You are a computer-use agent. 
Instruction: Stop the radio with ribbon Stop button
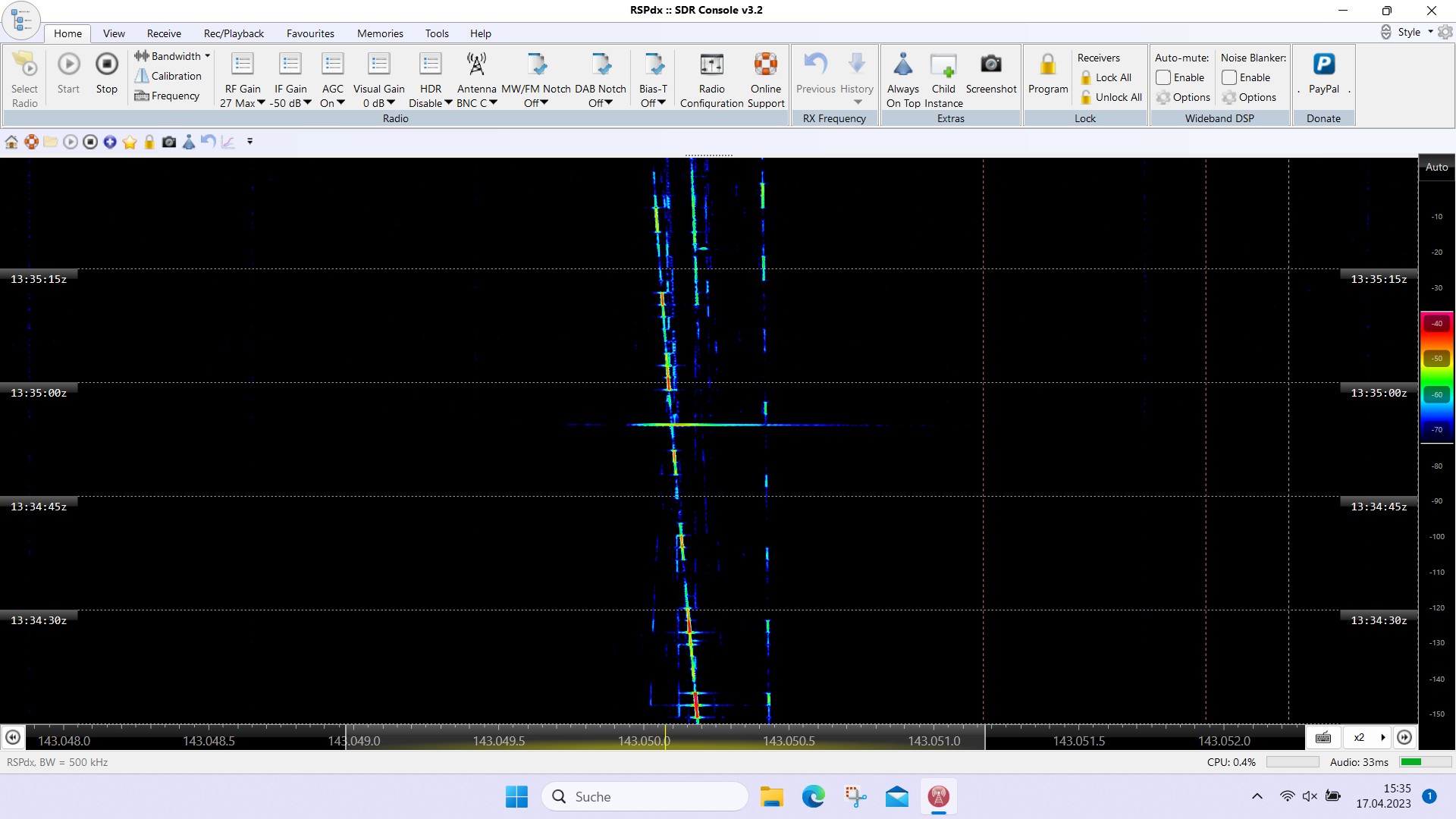tap(107, 74)
